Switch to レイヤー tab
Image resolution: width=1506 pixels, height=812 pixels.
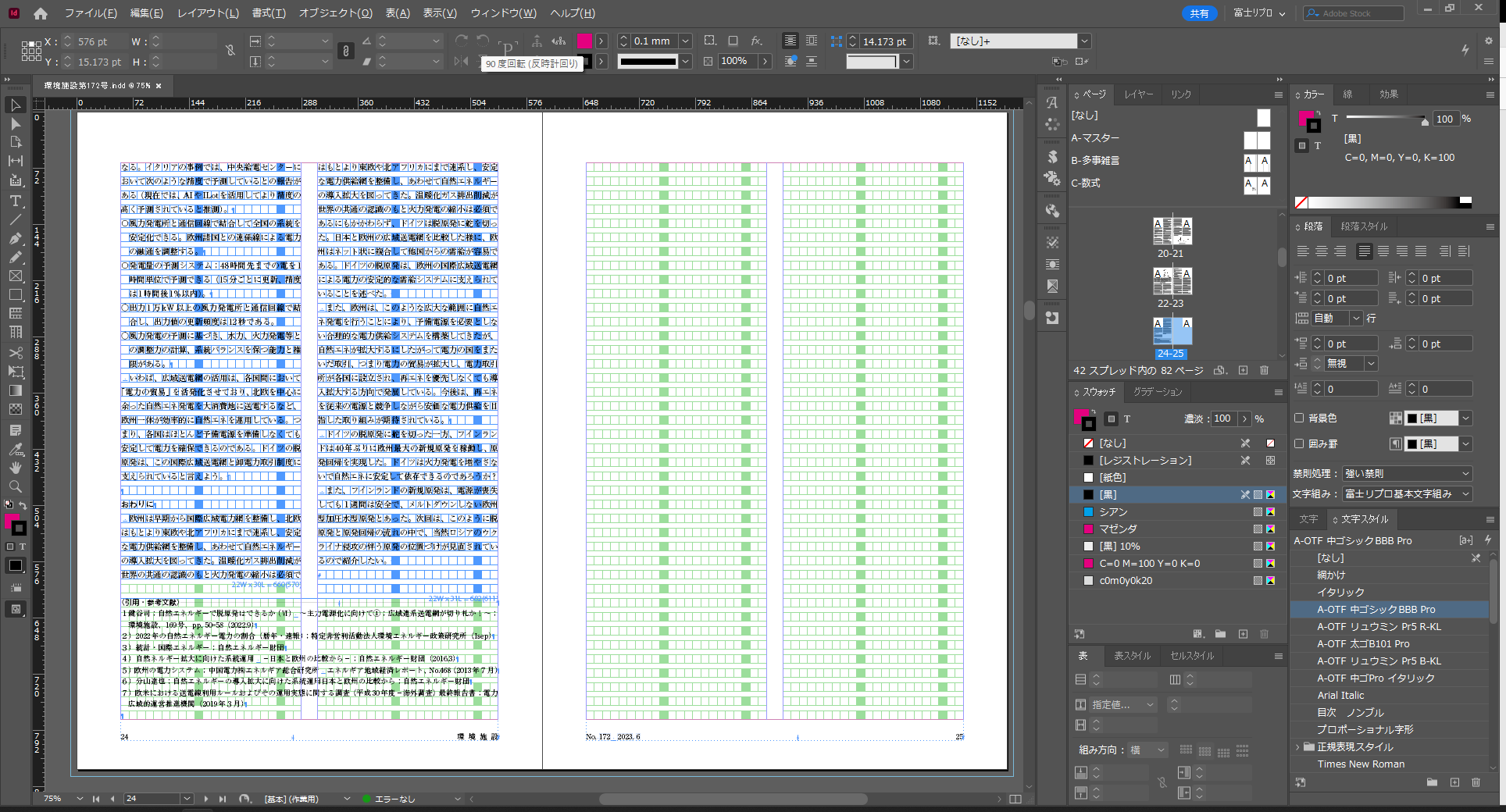[1138, 94]
